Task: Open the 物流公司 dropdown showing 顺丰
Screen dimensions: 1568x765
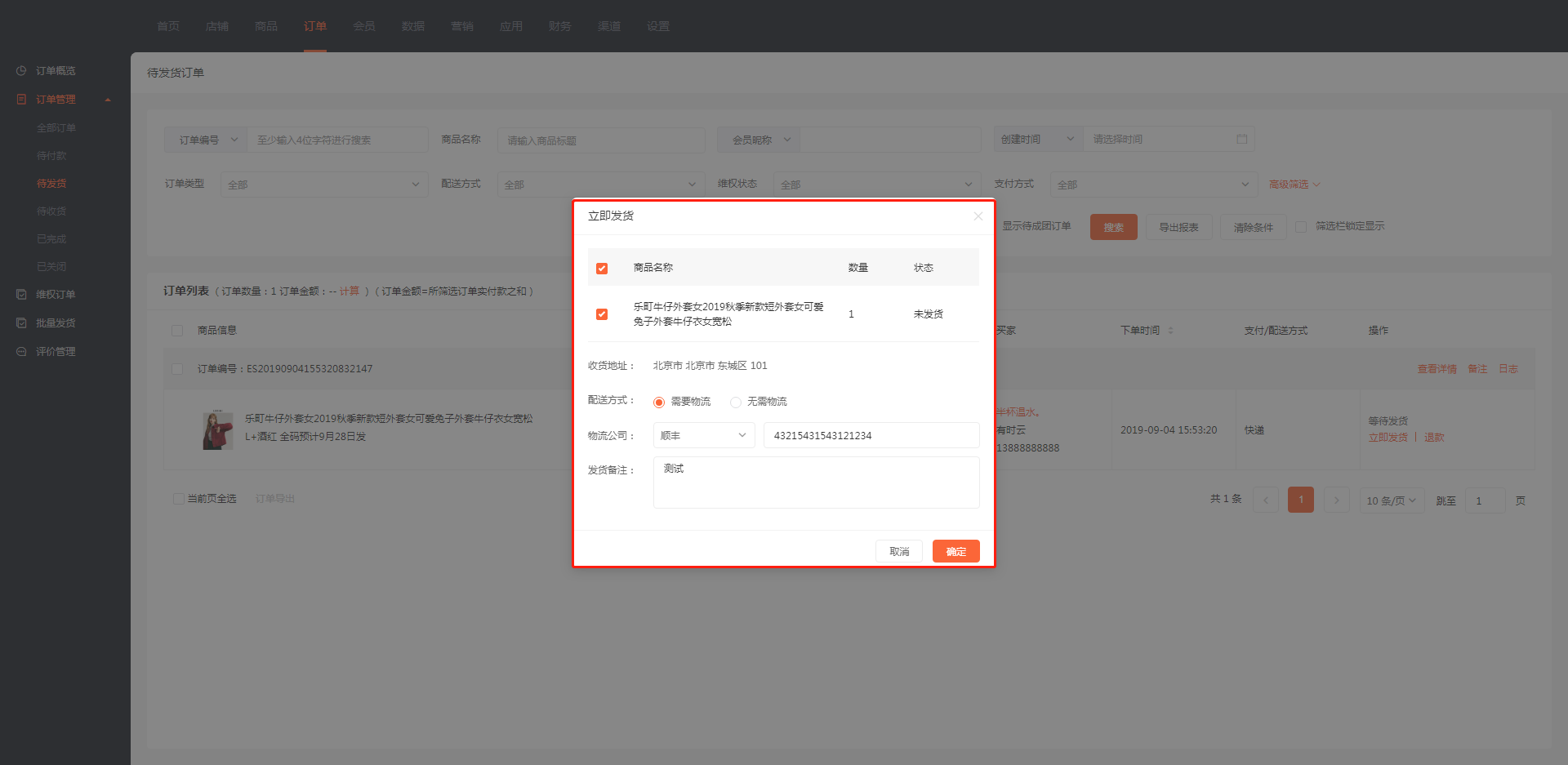Action: 704,435
